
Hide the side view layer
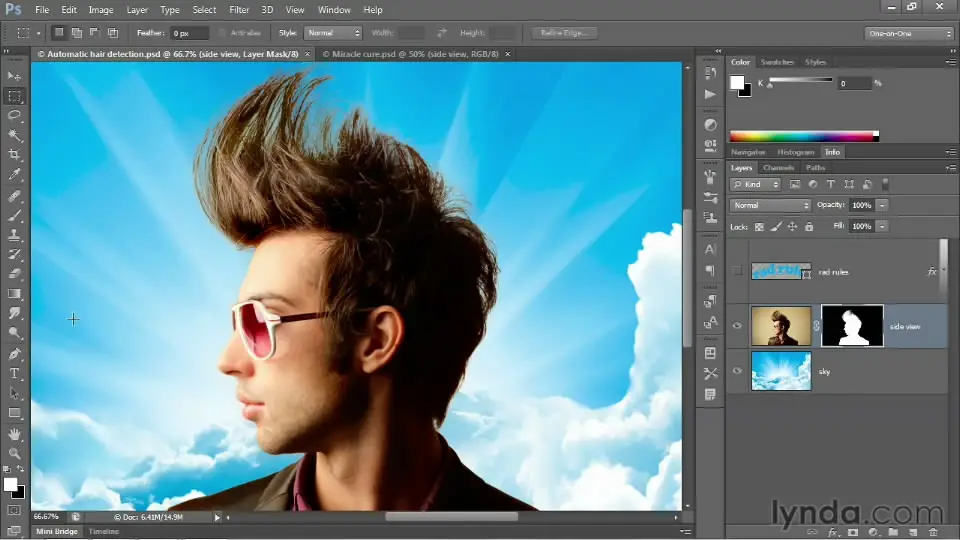point(738,326)
